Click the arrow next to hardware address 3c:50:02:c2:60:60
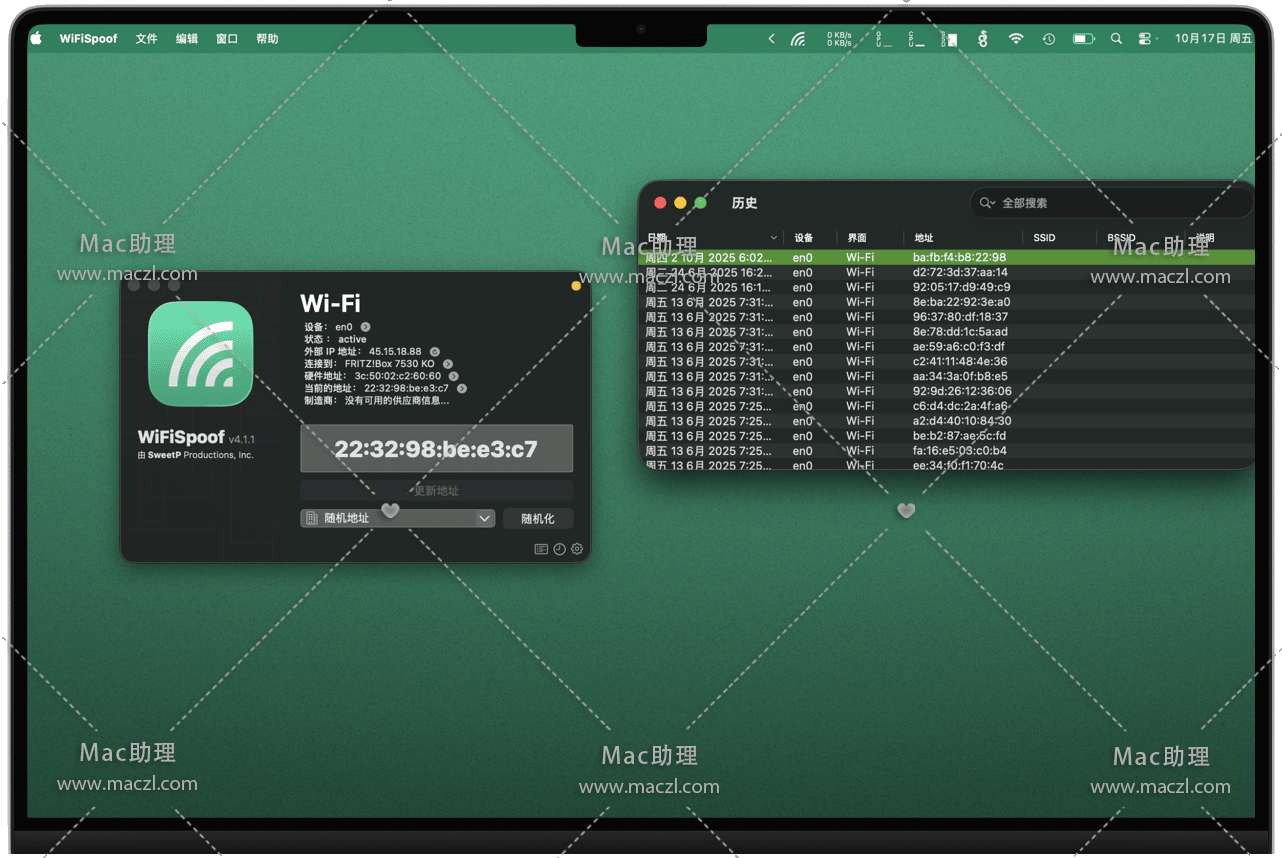 [454, 376]
